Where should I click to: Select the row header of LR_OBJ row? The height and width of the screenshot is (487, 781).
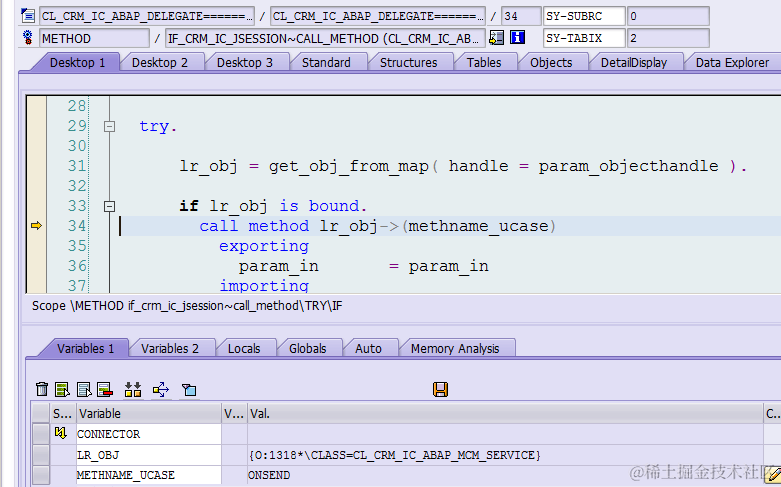coord(41,455)
